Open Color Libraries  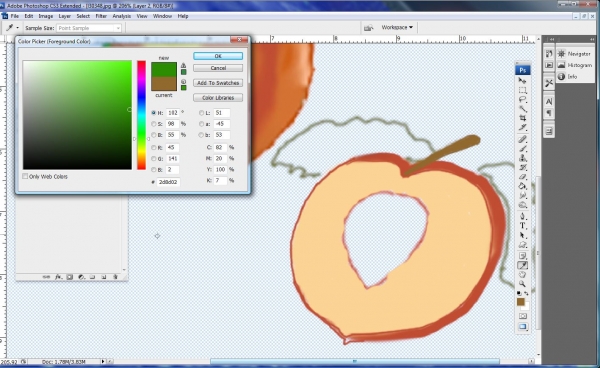coord(218,98)
